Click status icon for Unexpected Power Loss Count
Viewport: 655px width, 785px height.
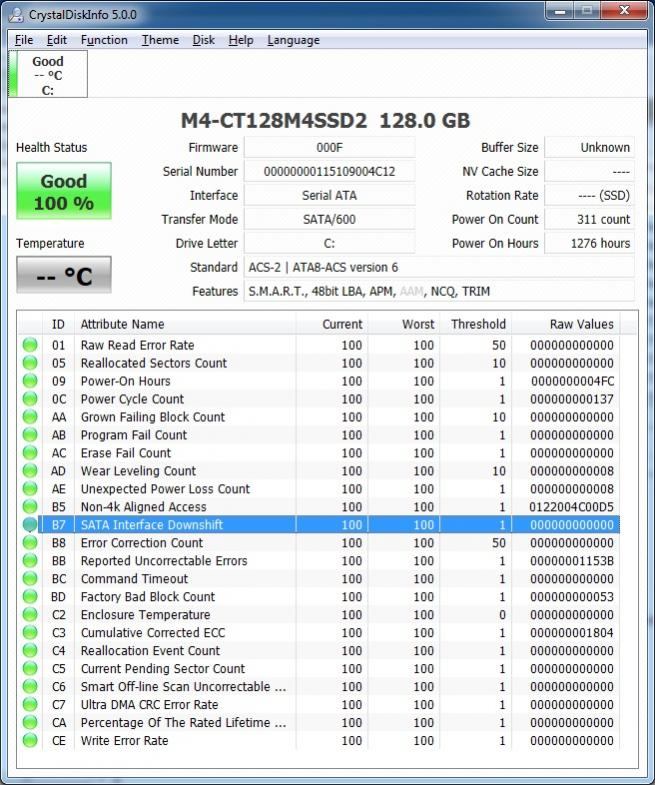pos(30,489)
